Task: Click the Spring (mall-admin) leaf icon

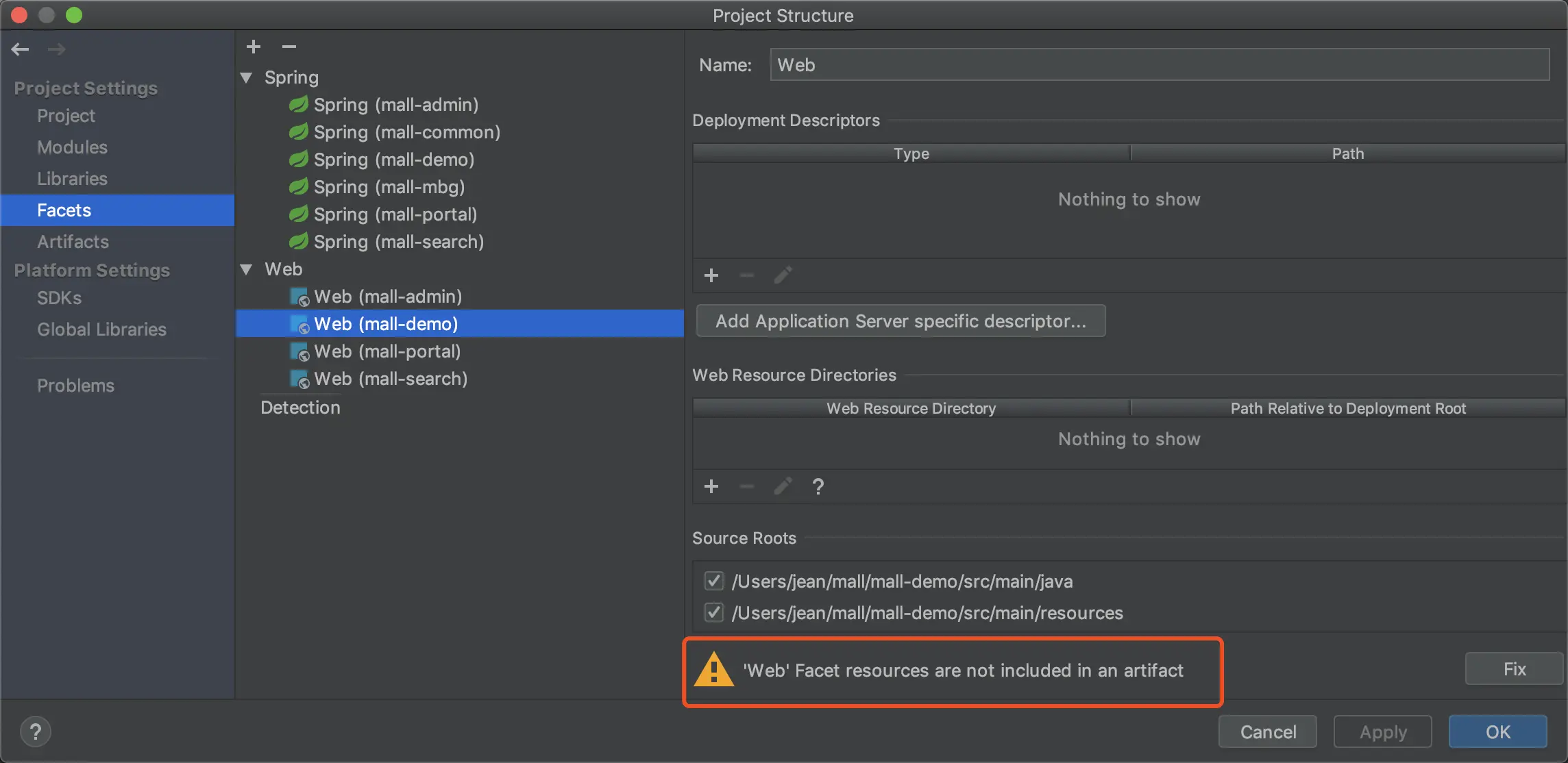Action: tap(299, 105)
